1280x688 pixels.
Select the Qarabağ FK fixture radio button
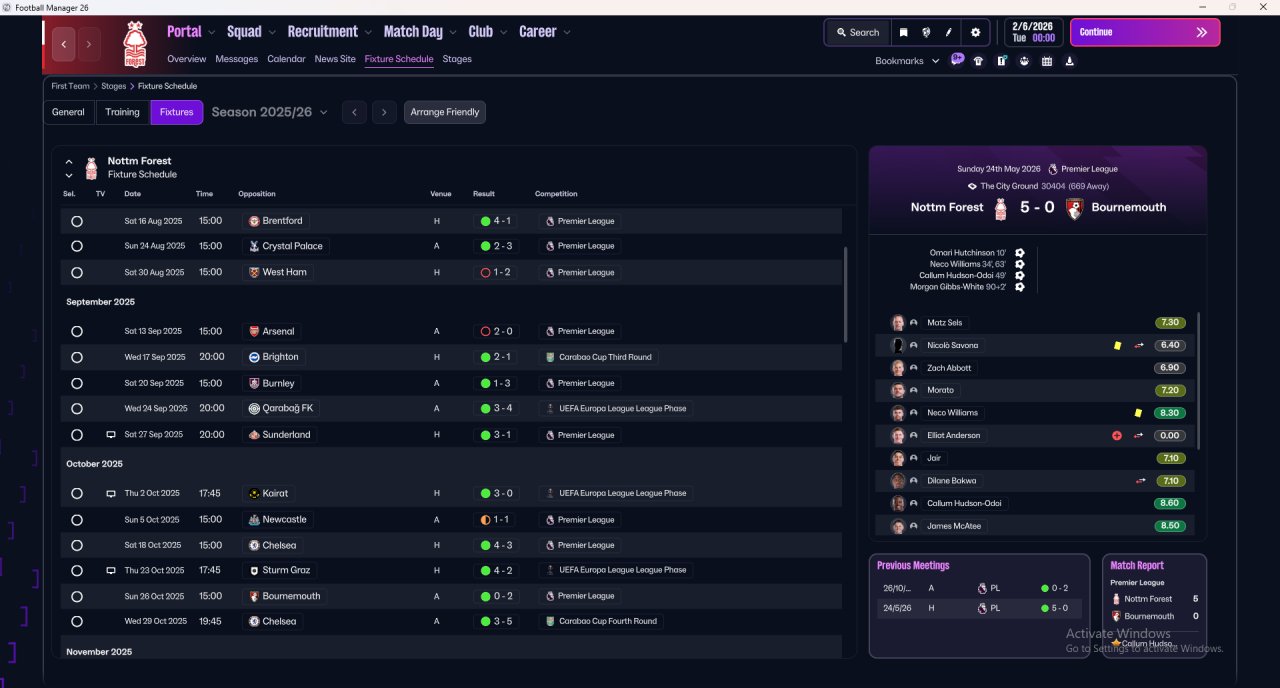click(x=77, y=408)
